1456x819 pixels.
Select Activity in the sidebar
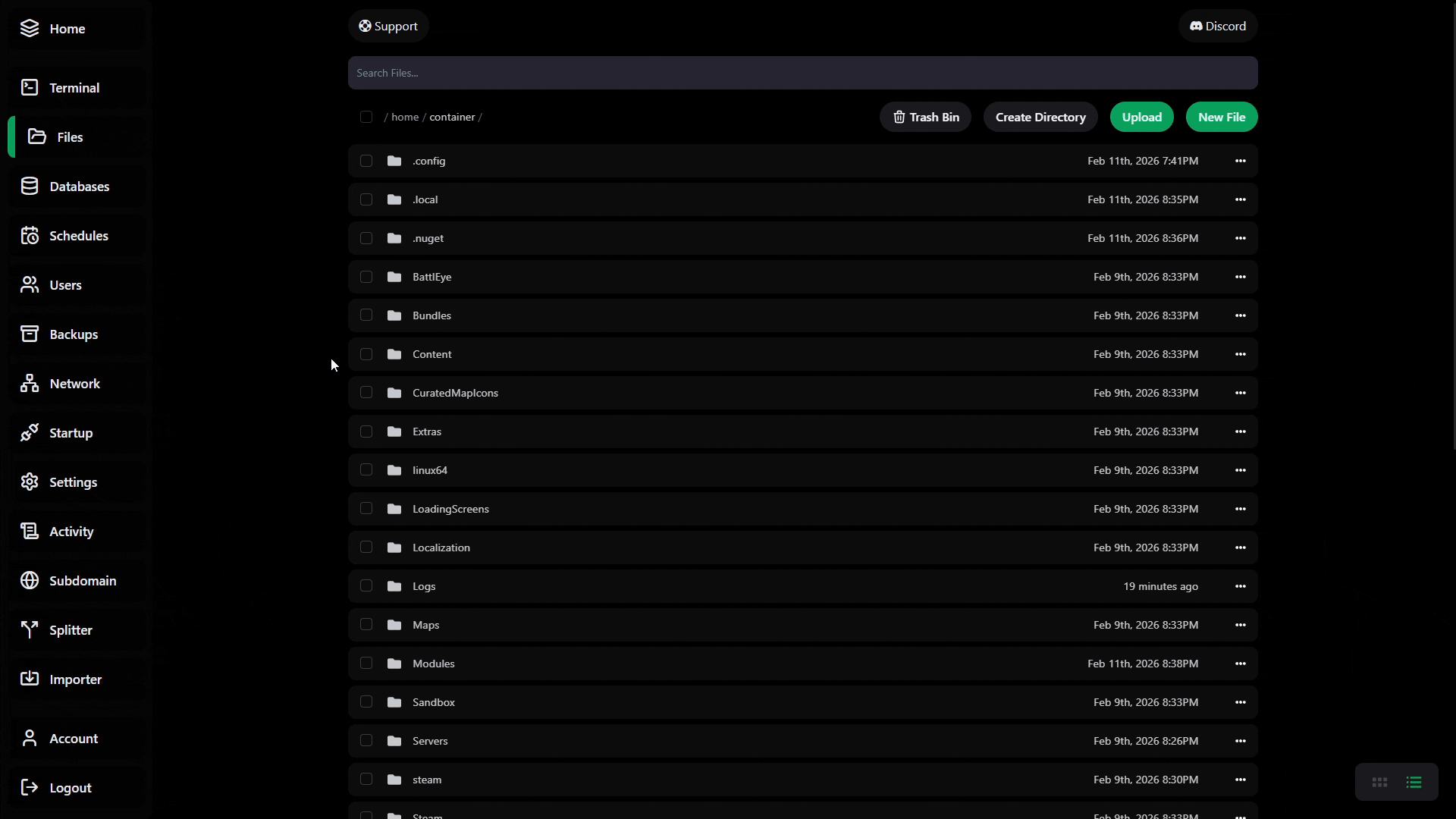click(x=71, y=532)
